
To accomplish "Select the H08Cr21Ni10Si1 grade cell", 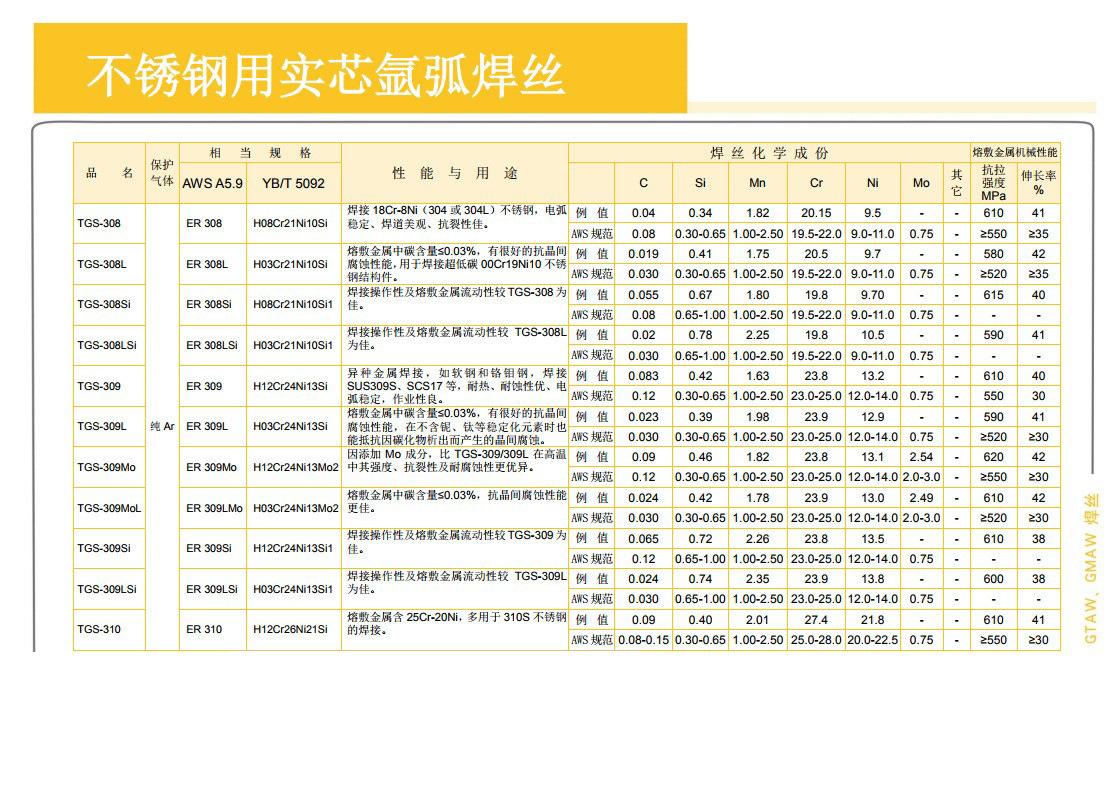I will click(x=293, y=305).
